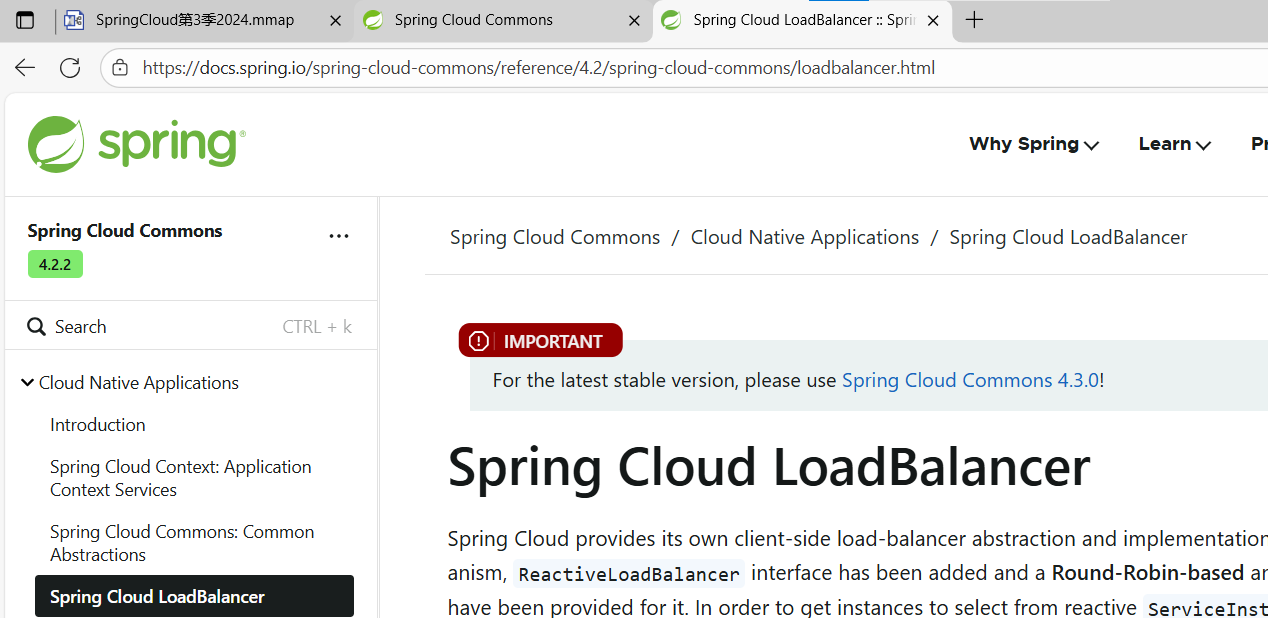Click the Spring Cloud Commons sidebar title
Viewport: 1268px width, 618px height.
coord(125,231)
